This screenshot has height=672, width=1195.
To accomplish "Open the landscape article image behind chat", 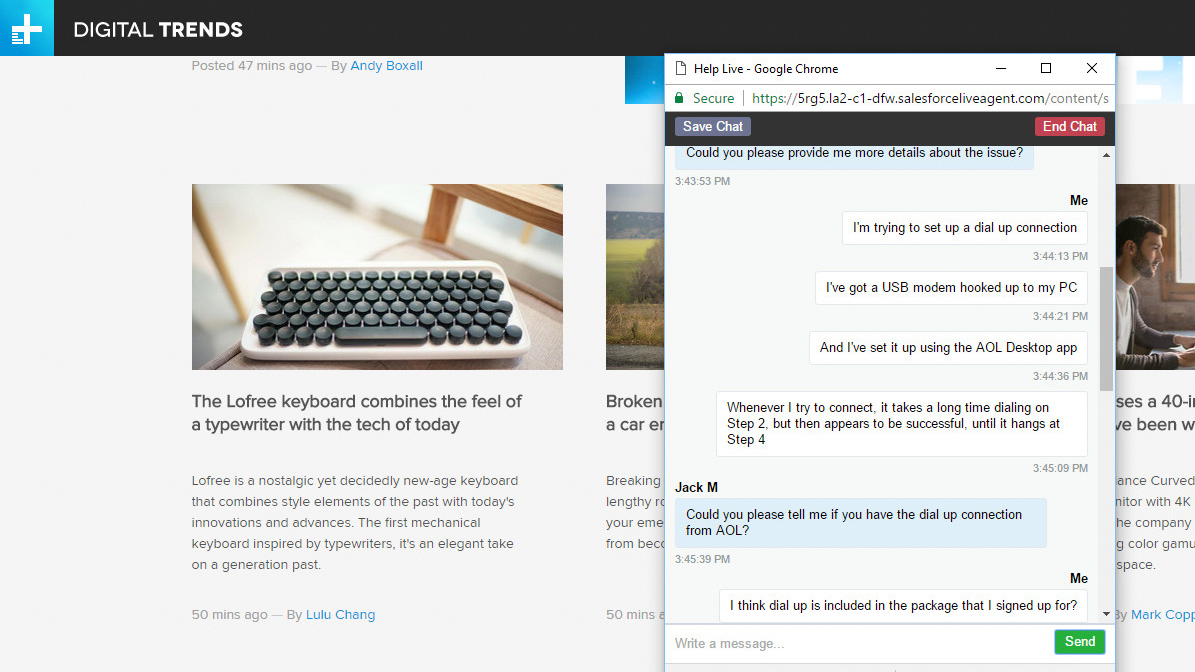I will (x=635, y=277).
